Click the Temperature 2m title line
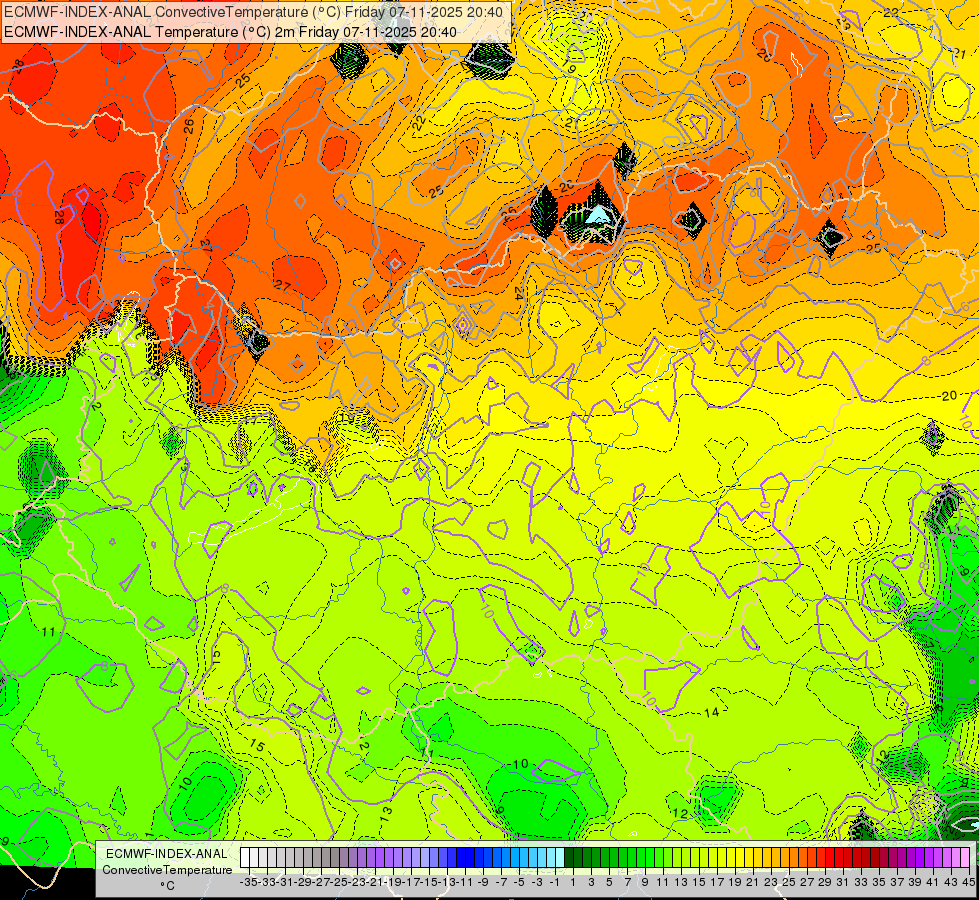The width and height of the screenshot is (979, 900). coord(230,32)
